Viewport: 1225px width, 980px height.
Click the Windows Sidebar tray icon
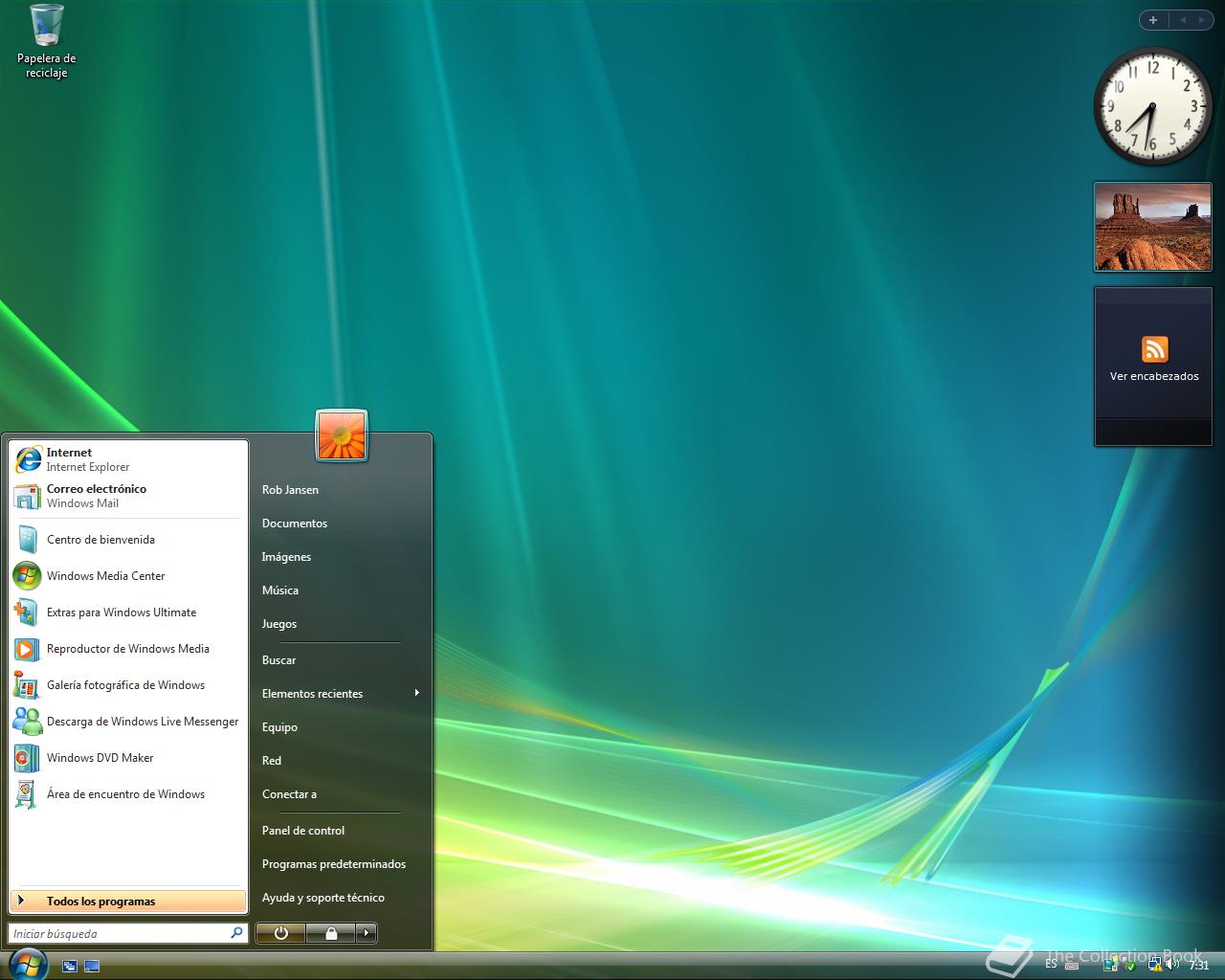[x=1110, y=965]
